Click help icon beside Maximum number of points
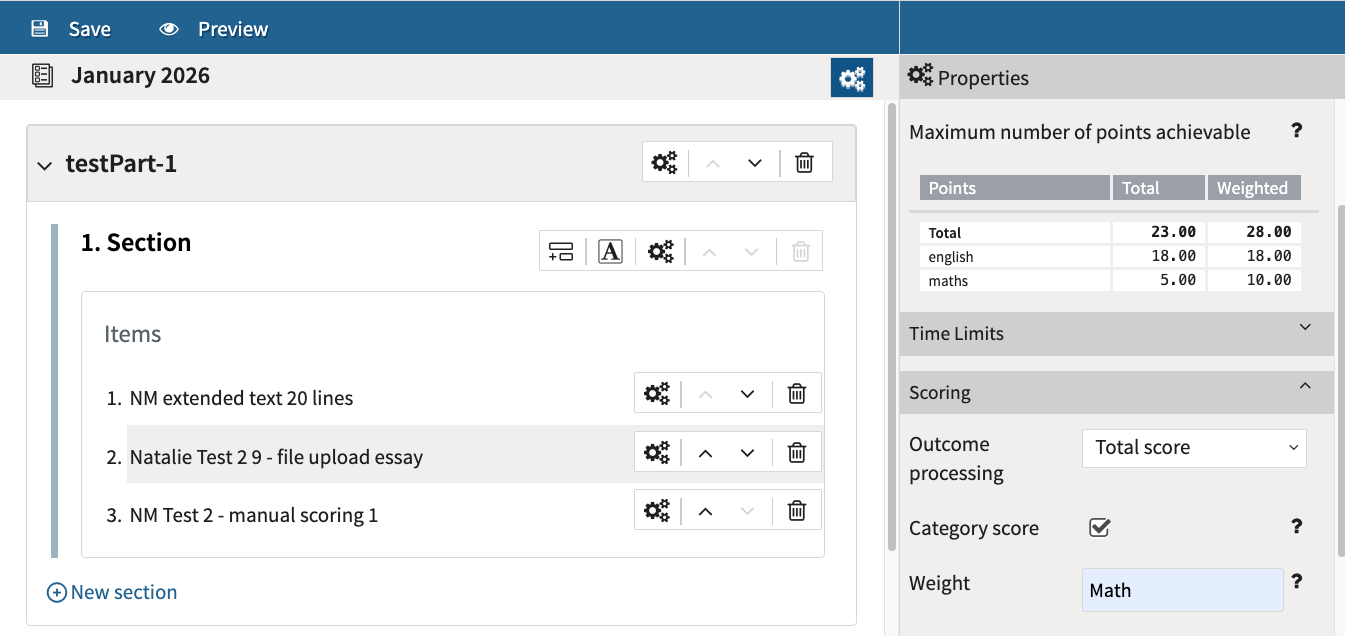This screenshot has width=1345, height=636. [x=1296, y=131]
